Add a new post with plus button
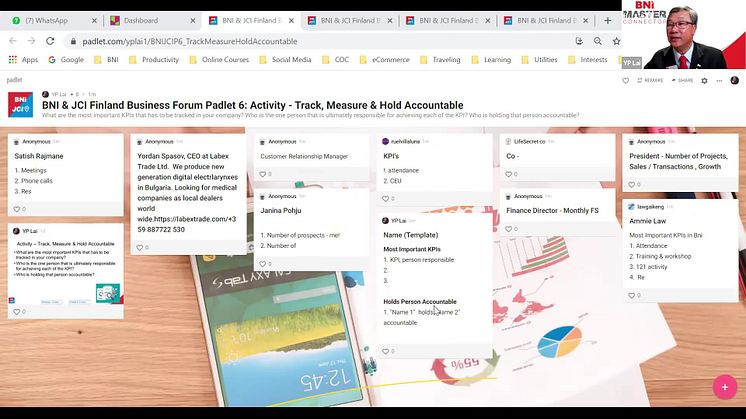Image resolution: width=746 pixels, height=419 pixels. point(725,387)
